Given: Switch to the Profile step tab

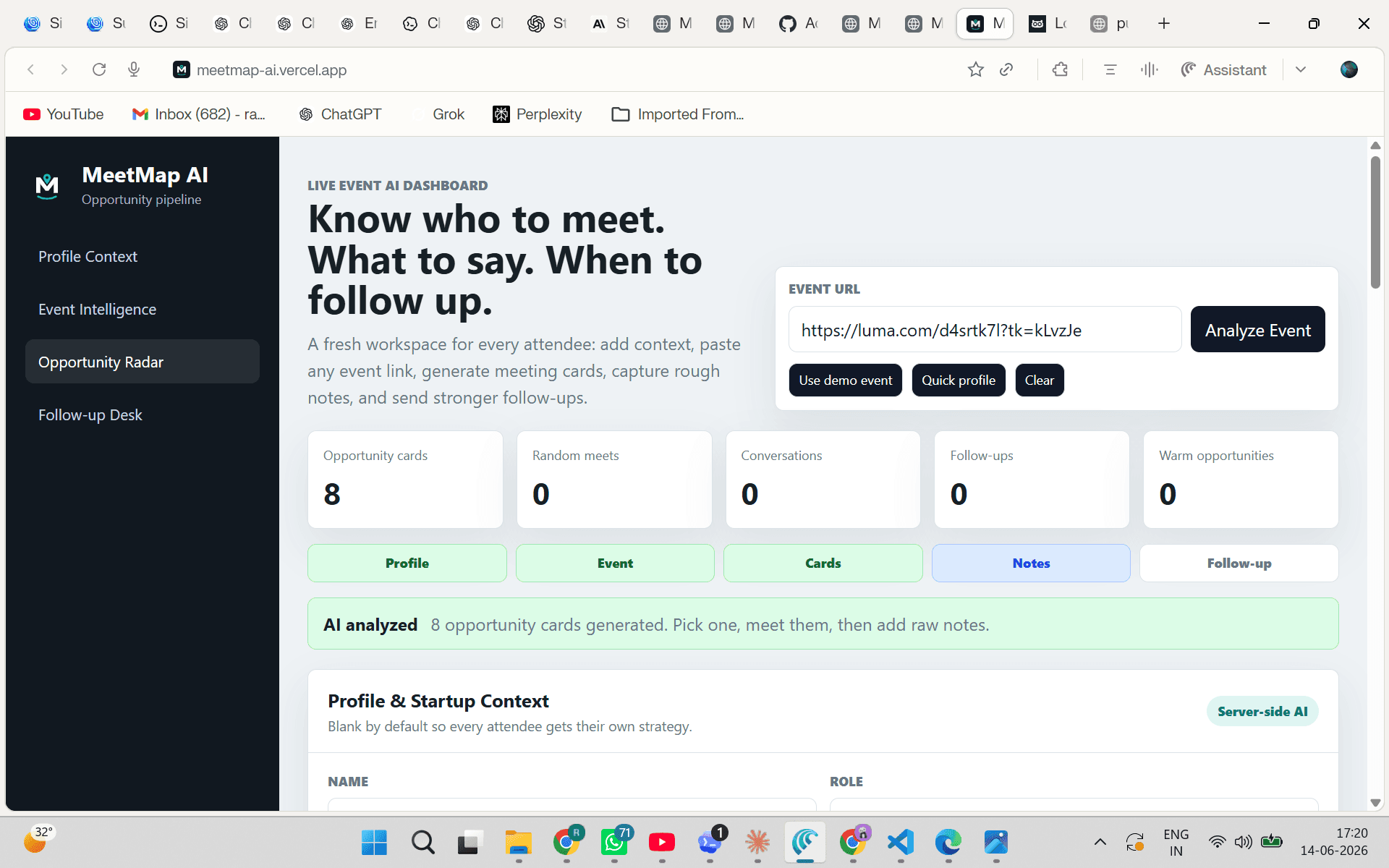Looking at the screenshot, I should click(x=407, y=563).
